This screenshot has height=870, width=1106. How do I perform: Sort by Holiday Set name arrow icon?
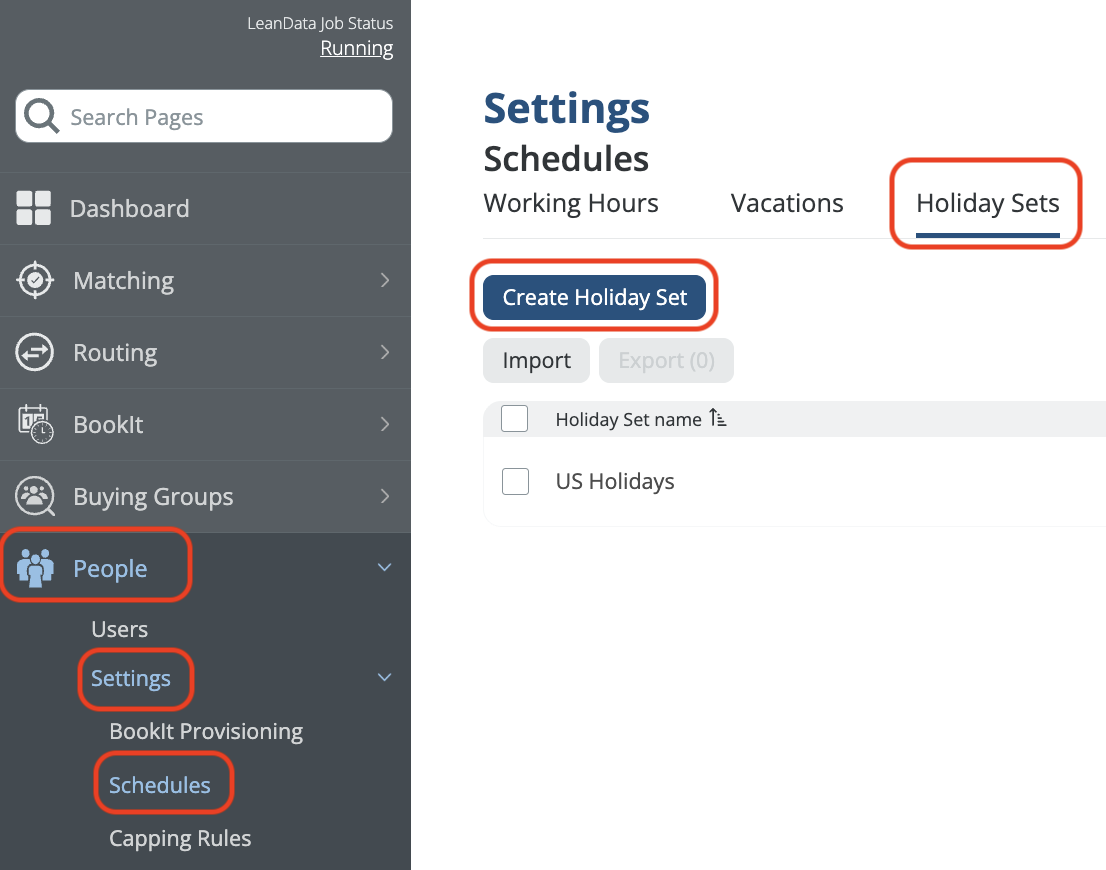718,419
